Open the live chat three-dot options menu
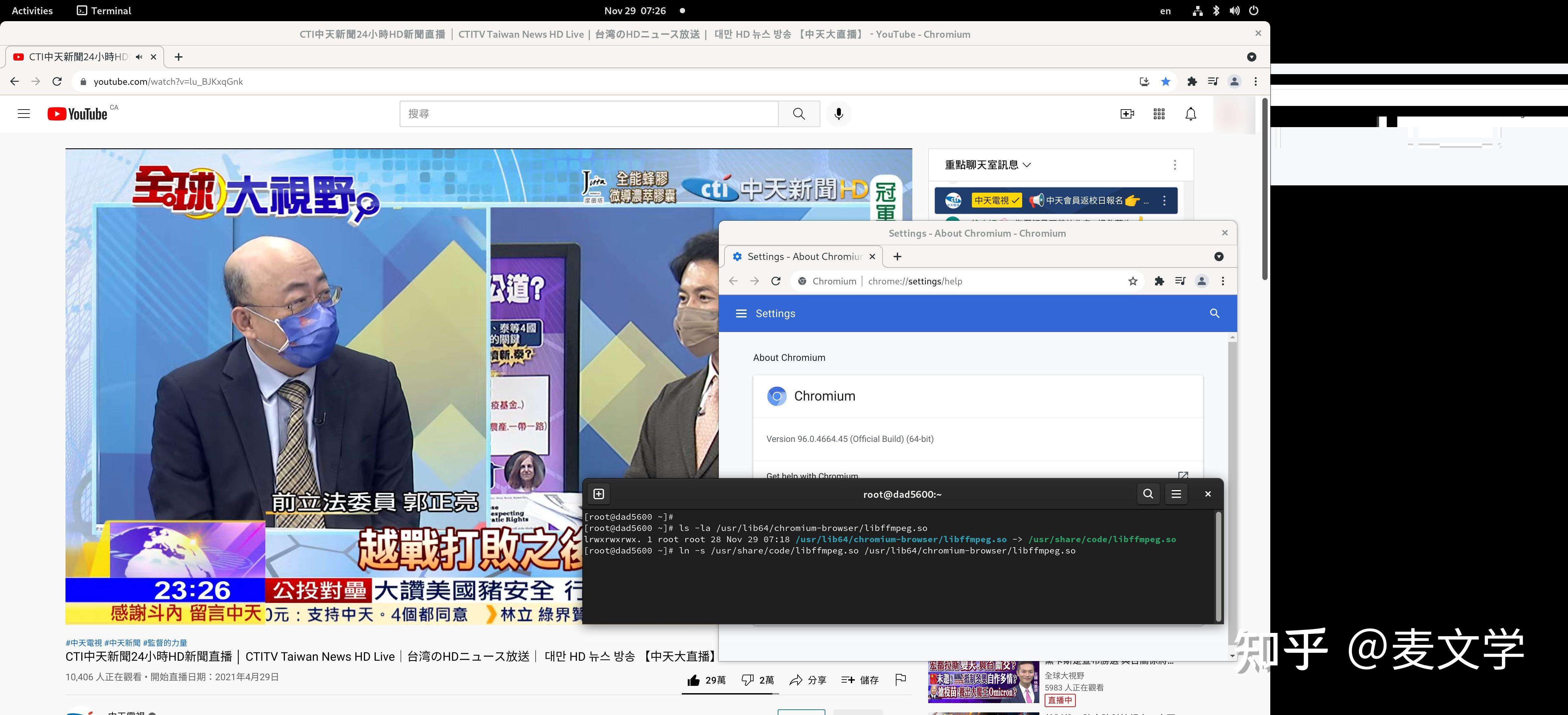 coord(1175,165)
